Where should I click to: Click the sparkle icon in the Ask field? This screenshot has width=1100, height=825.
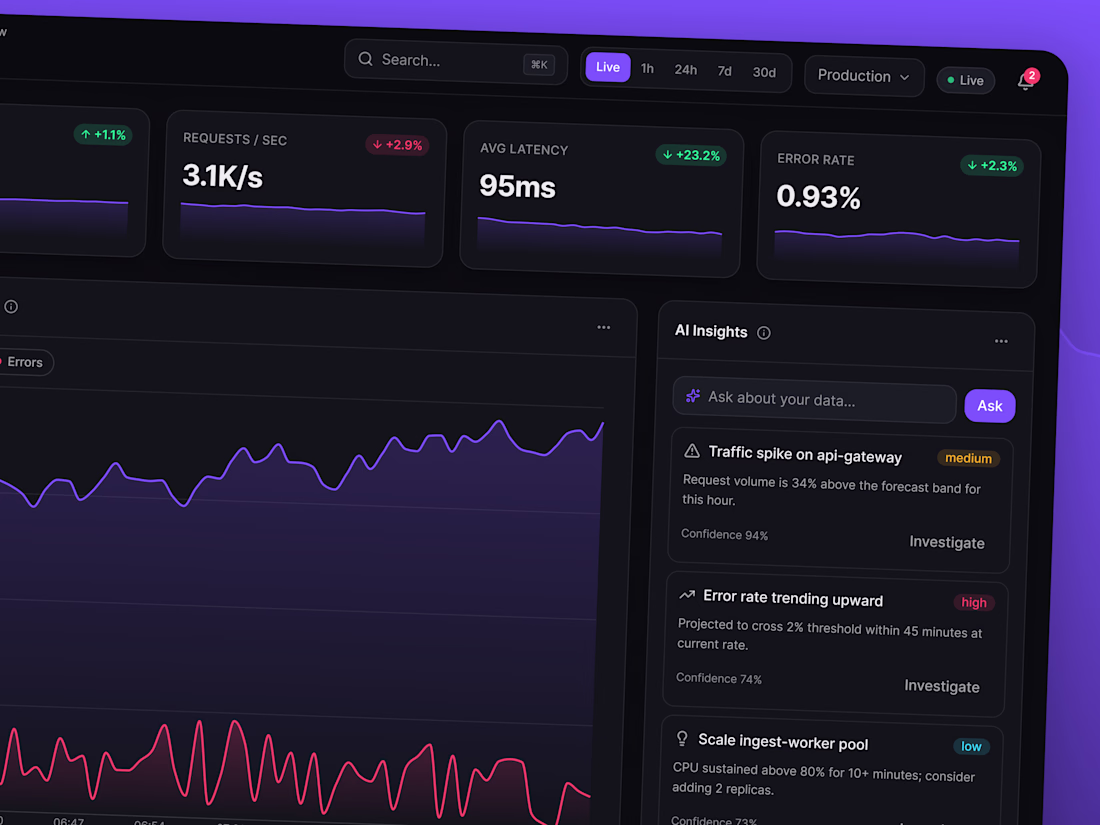[693, 396]
